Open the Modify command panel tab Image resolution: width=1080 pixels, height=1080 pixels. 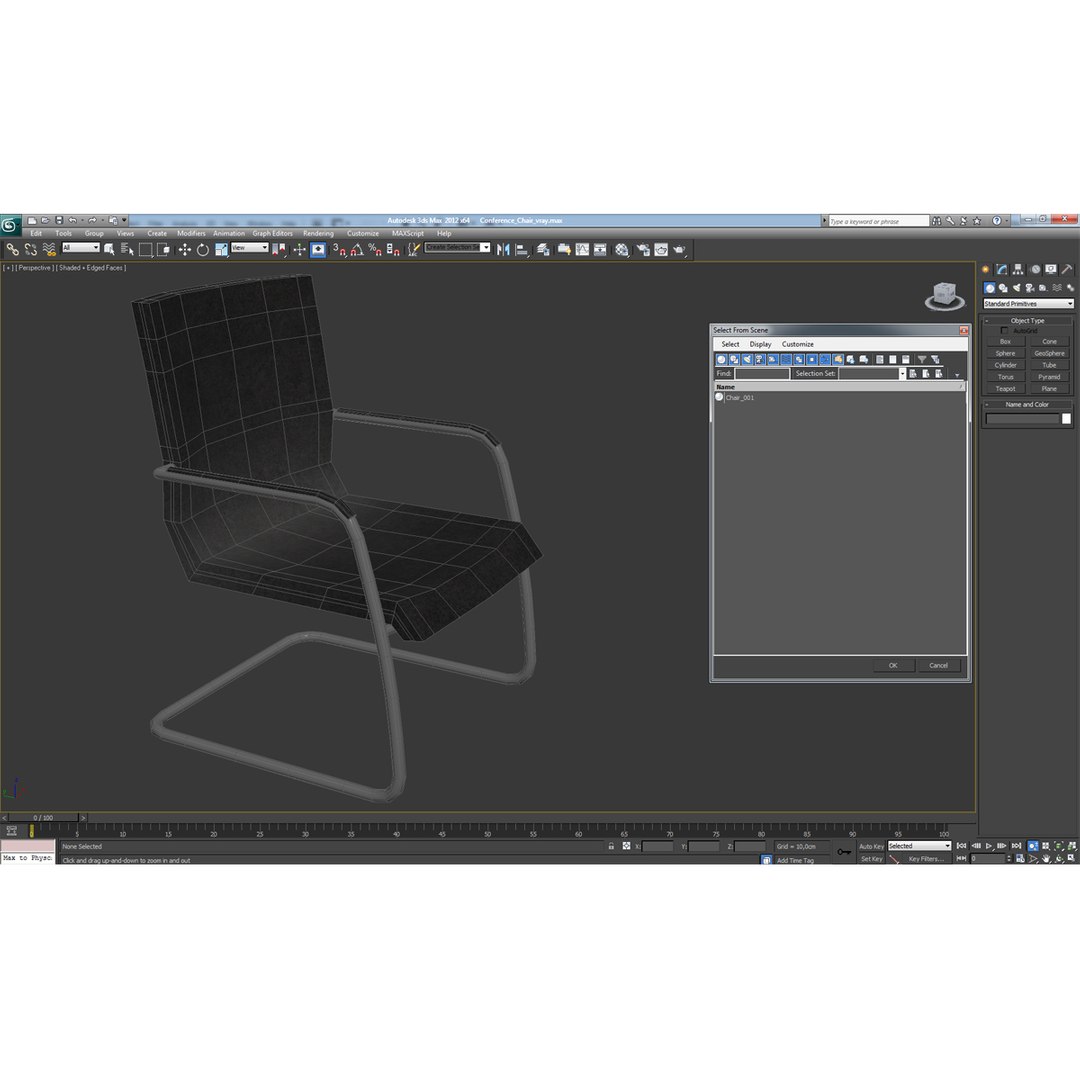coord(1001,269)
